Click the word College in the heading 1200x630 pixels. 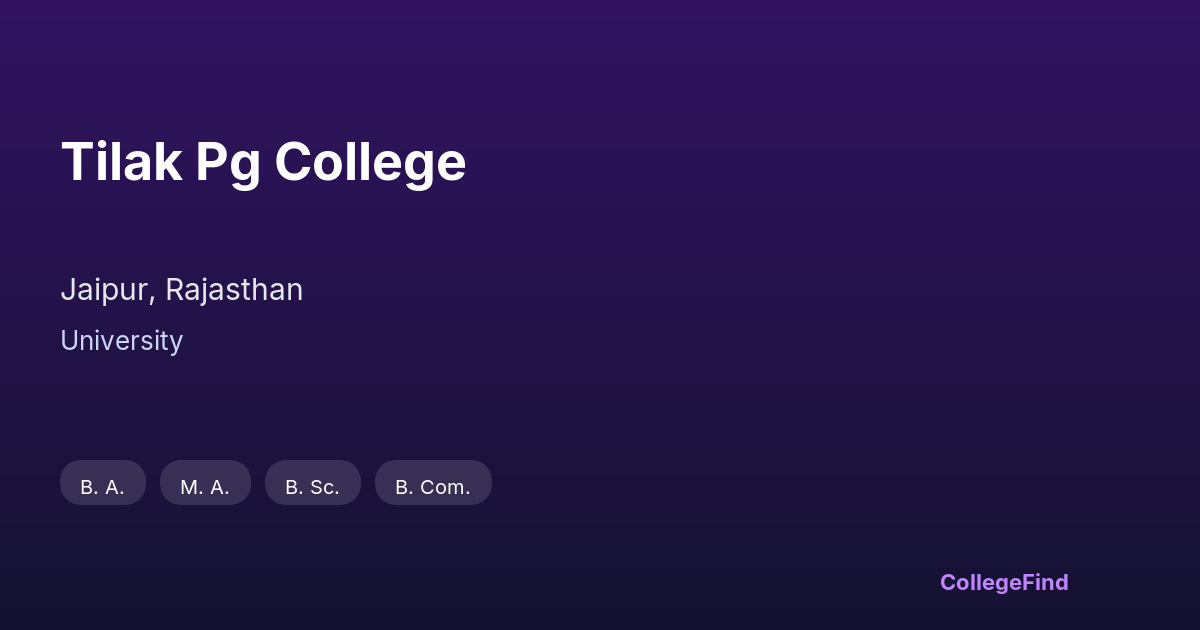370,162
